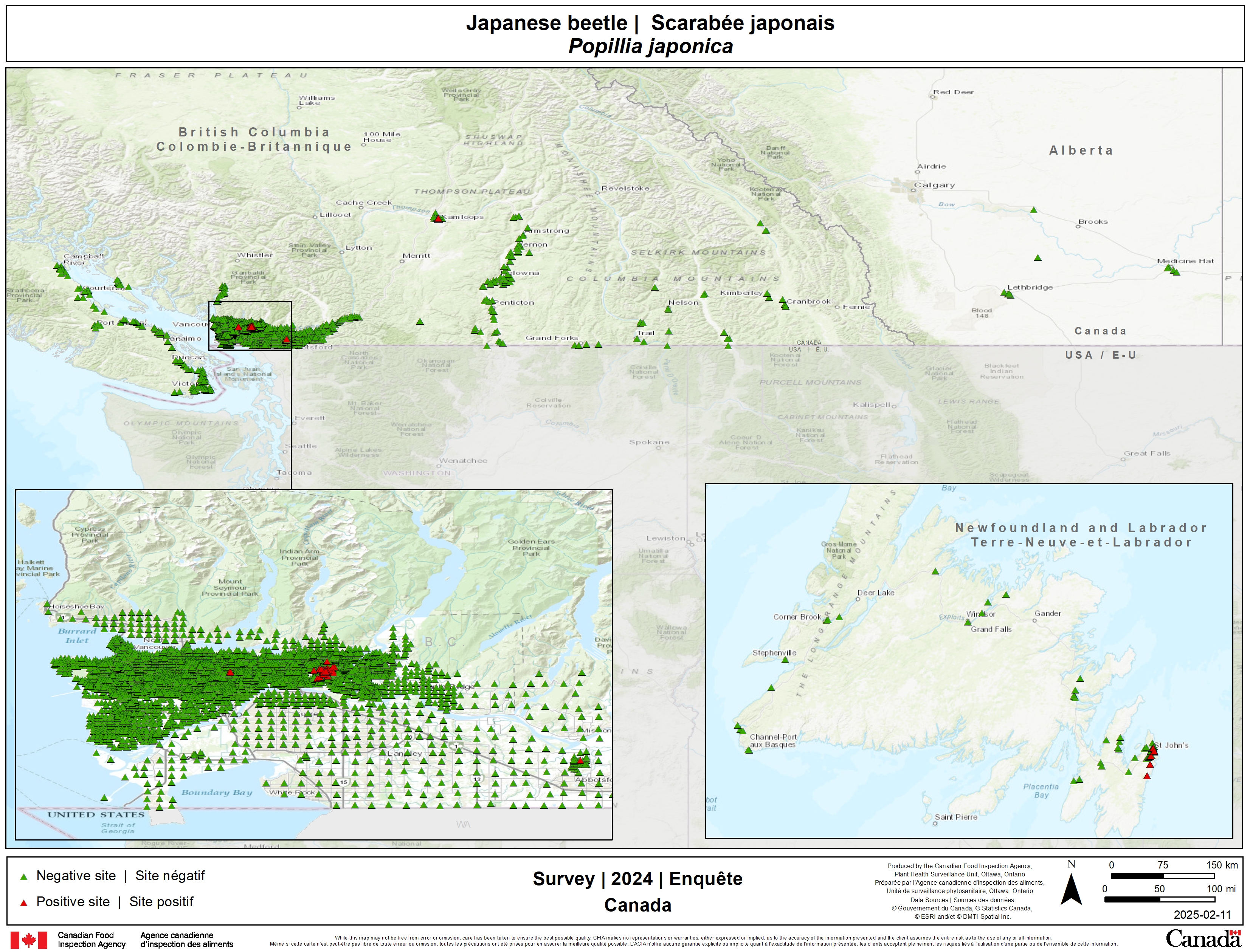Click the 'Alberta' province label

(x=1081, y=150)
